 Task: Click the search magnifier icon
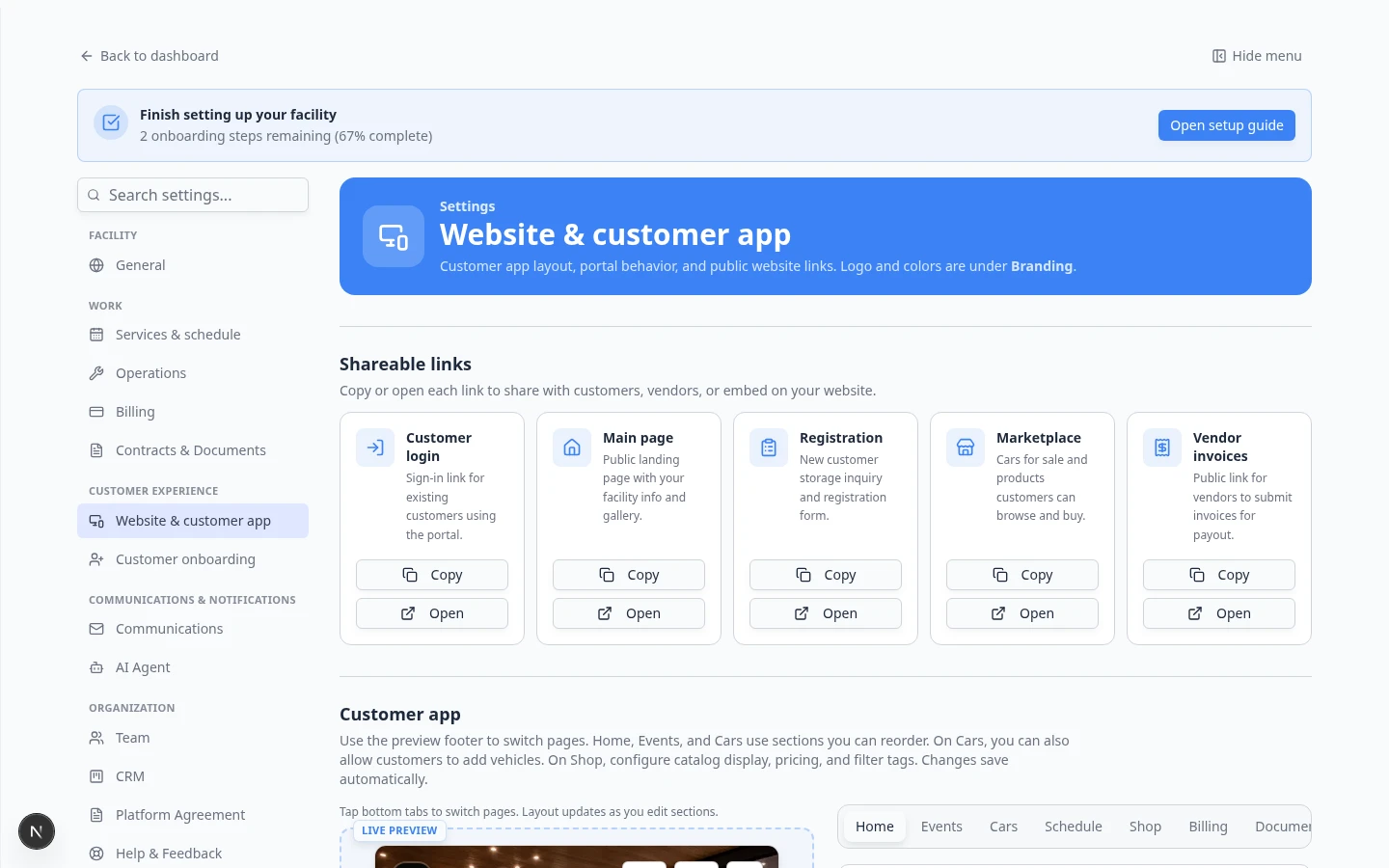(94, 195)
